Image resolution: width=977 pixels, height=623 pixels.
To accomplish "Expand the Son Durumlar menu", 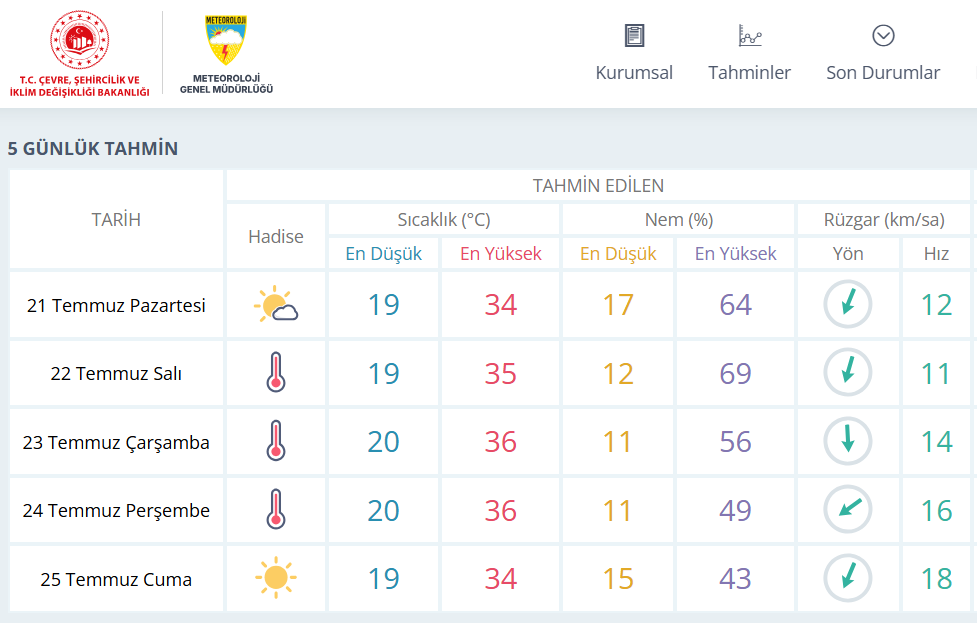I will pos(883,73).
